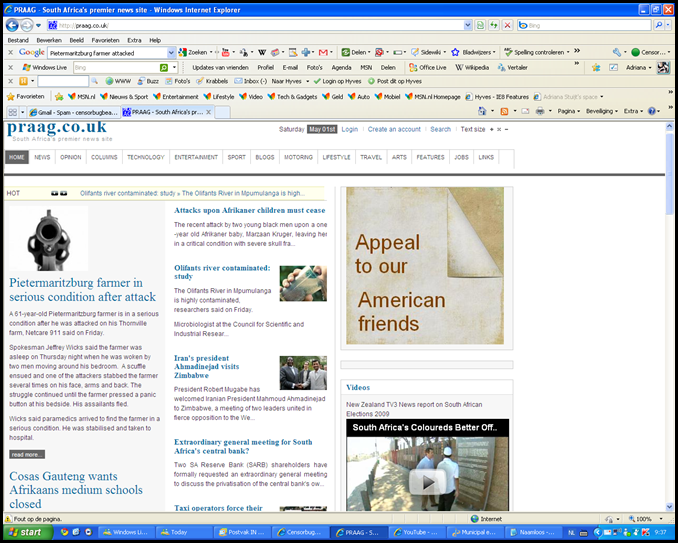The height and width of the screenshot is (543, 678).
Task: Click the browser Back arrow button
Action: (x=12, y=26)
